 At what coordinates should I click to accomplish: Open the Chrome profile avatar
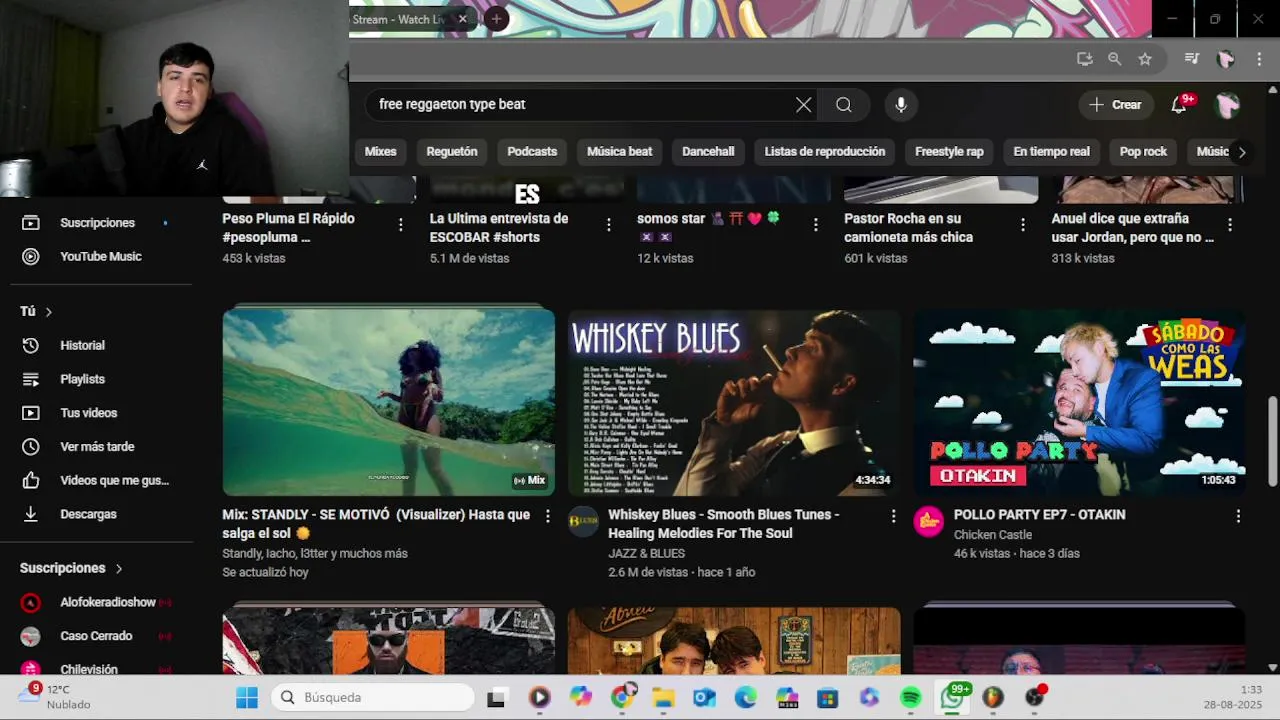coord(1225,59)
